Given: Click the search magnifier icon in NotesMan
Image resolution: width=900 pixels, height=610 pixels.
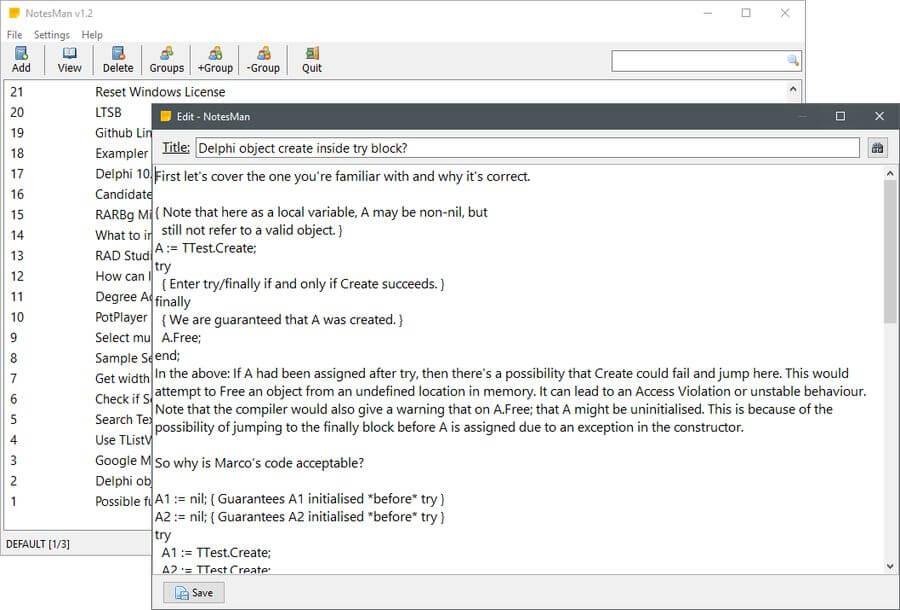Looking at the screenshot, I should pyautogui.click(x=793, y=60).
